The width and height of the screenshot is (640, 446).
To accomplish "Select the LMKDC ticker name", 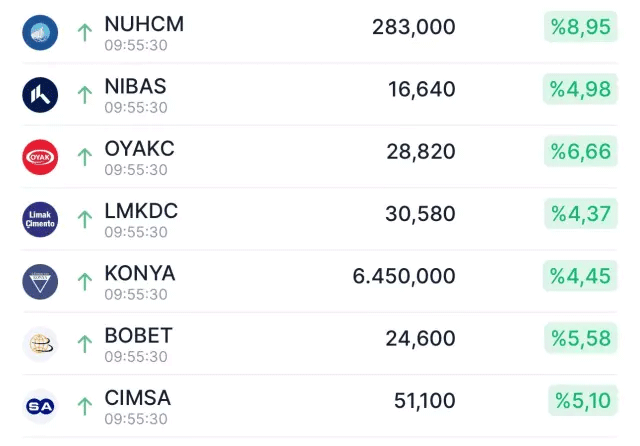I will click(141, 211).
